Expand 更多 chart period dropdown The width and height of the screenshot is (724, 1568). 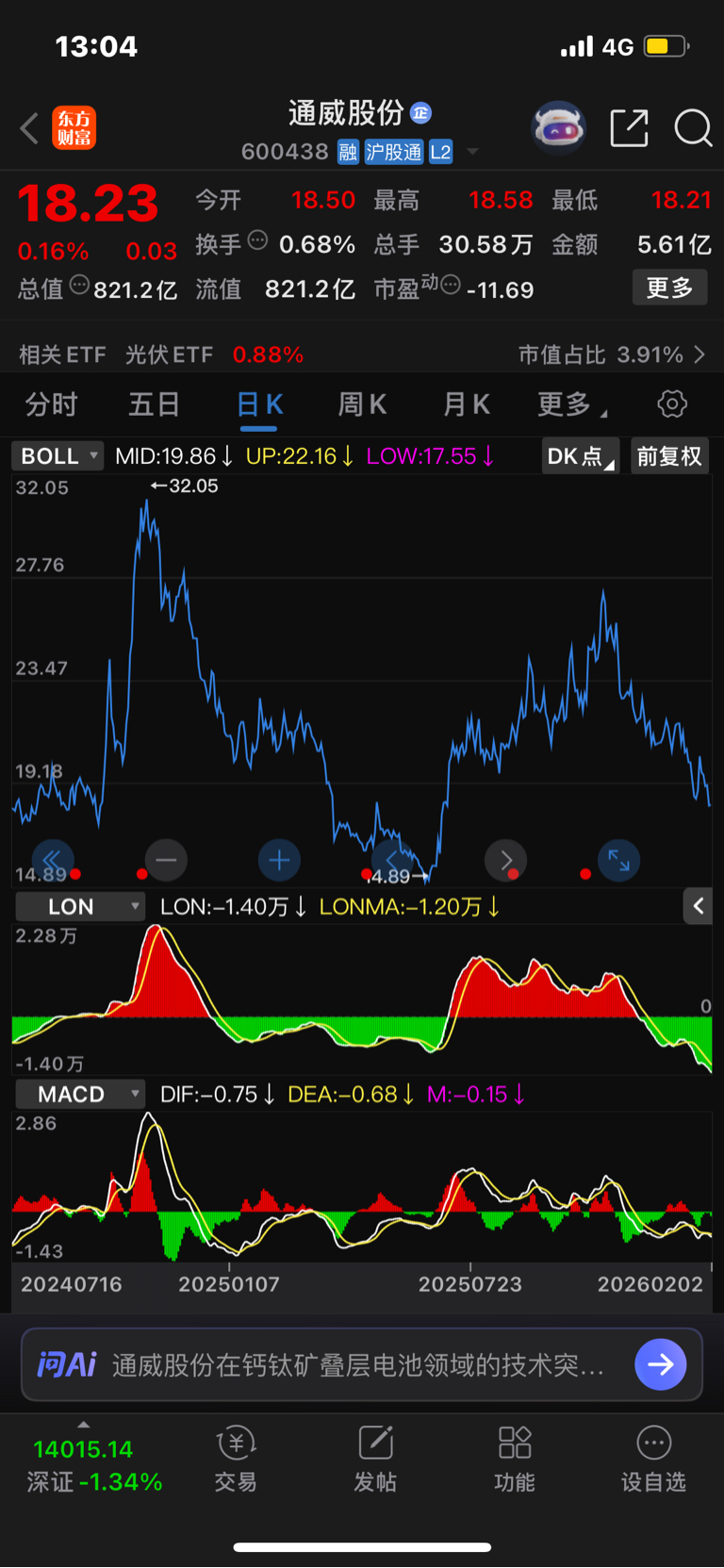[x=572, y=405]
